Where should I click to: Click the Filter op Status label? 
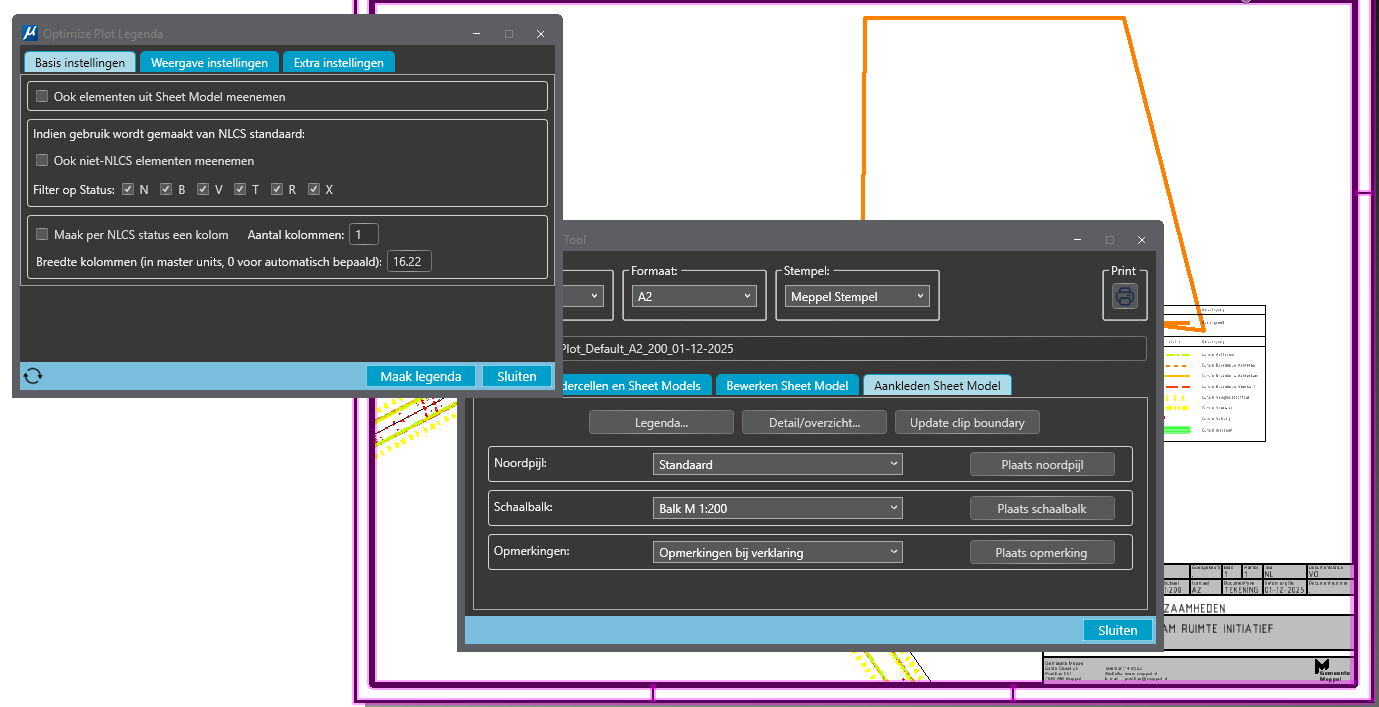(x=74, y=189)
